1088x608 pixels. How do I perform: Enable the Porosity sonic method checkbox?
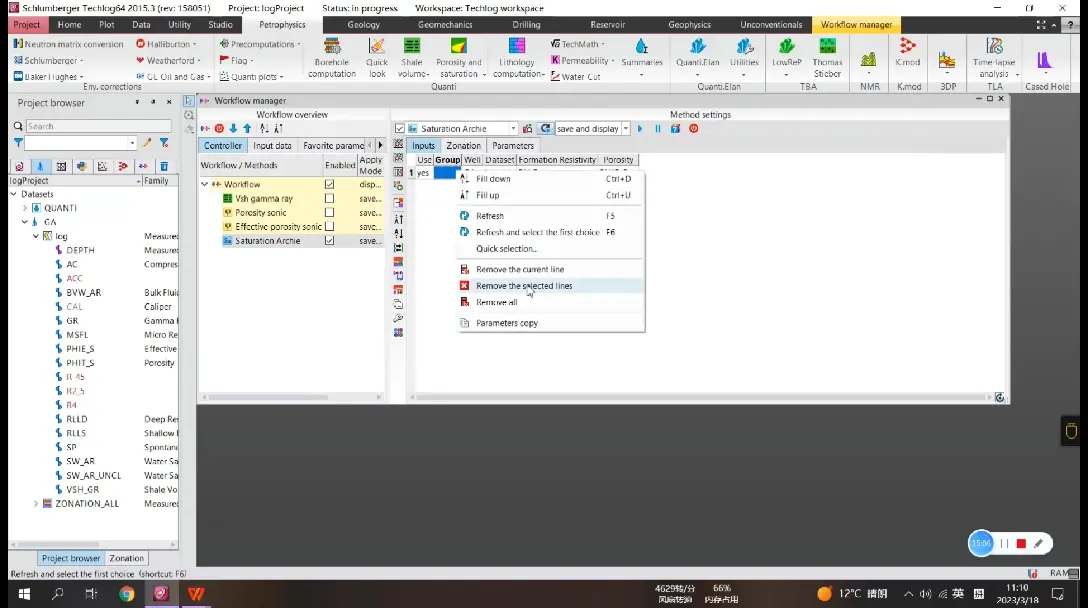point(330,212)
